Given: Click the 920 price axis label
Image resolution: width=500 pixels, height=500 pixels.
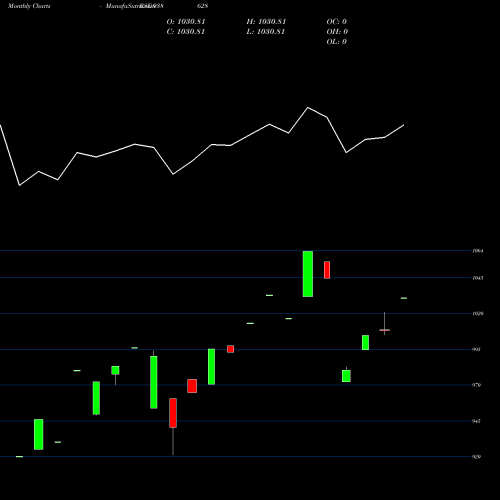Looking at the screenshot, I should [476, 457].
